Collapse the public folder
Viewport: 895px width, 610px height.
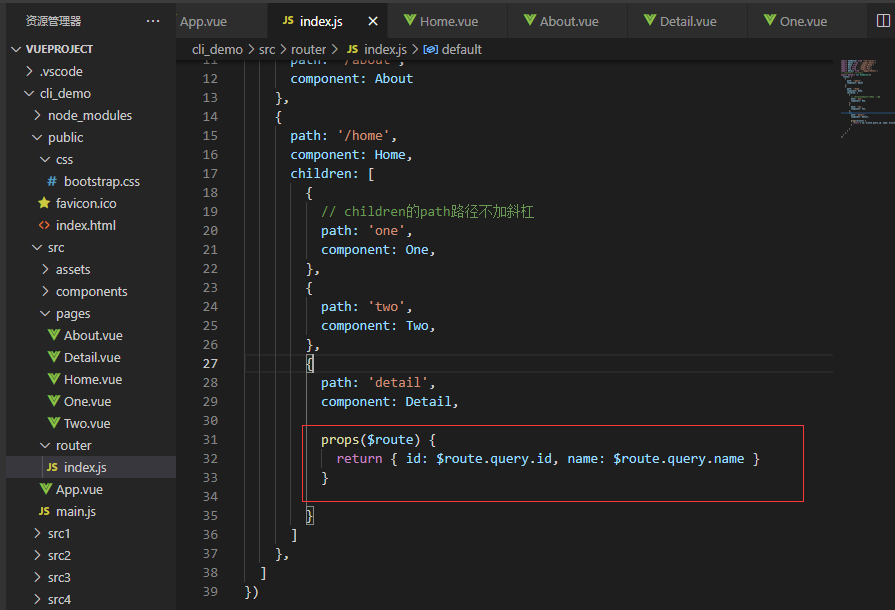[x=37, y=138]
